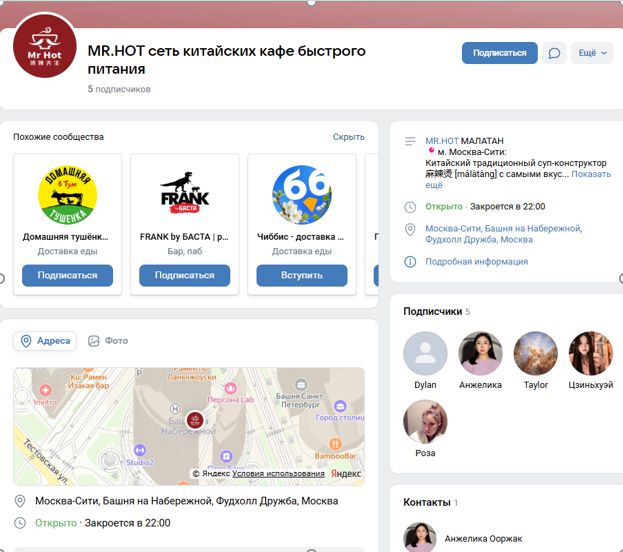Subscribe to Домашняя тушёнка community

point(68,275)
